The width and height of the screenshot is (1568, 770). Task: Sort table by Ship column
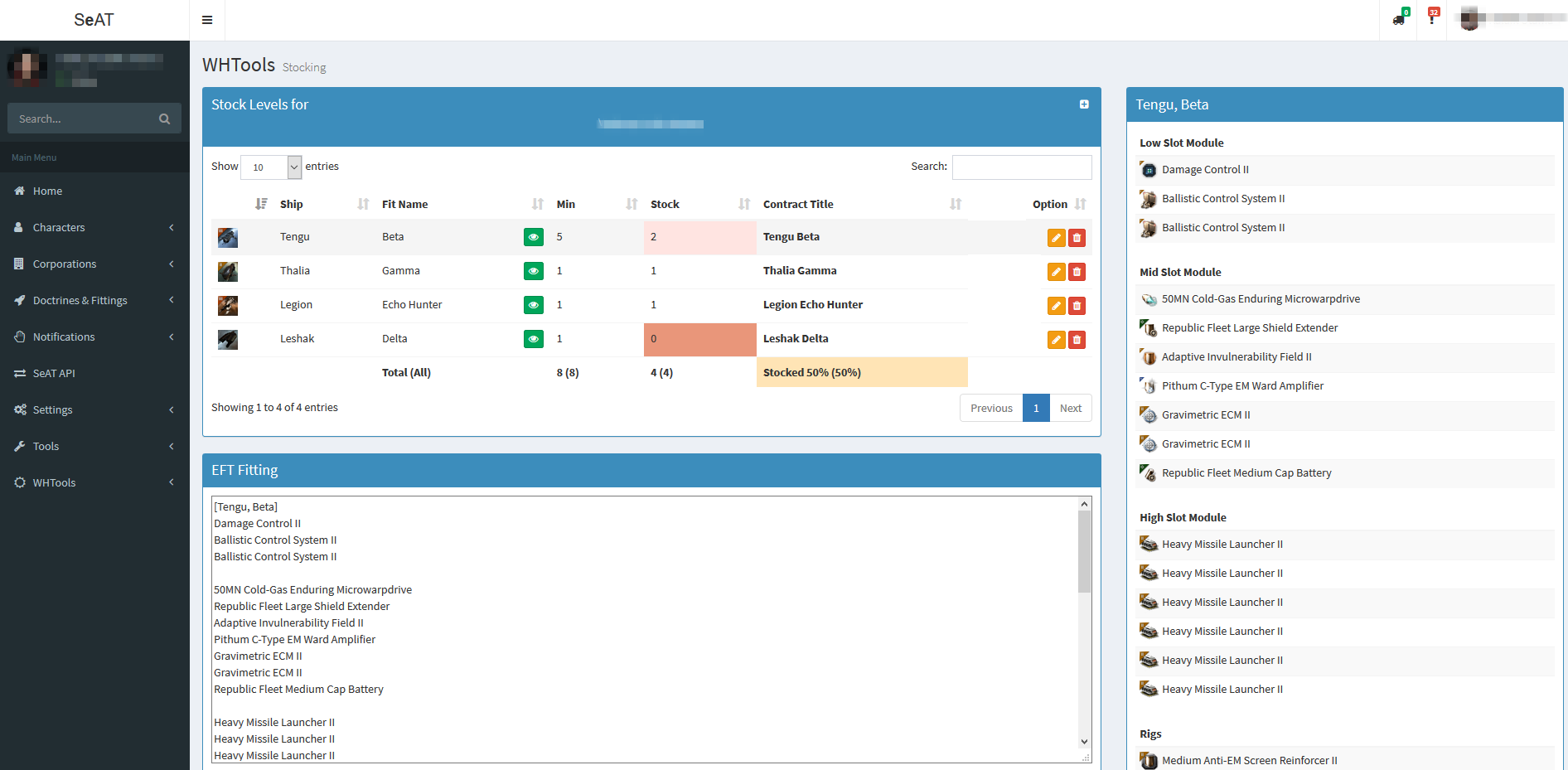pyautogui.click(x=324, y=204)
